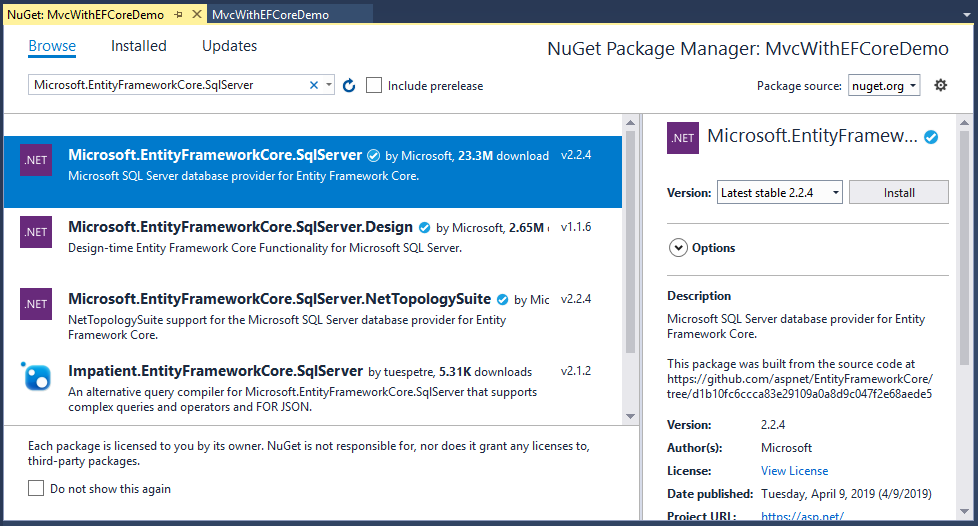This screenshot has height=526, width=978.
Task: Open the View License link
Action: click(795, 471)
